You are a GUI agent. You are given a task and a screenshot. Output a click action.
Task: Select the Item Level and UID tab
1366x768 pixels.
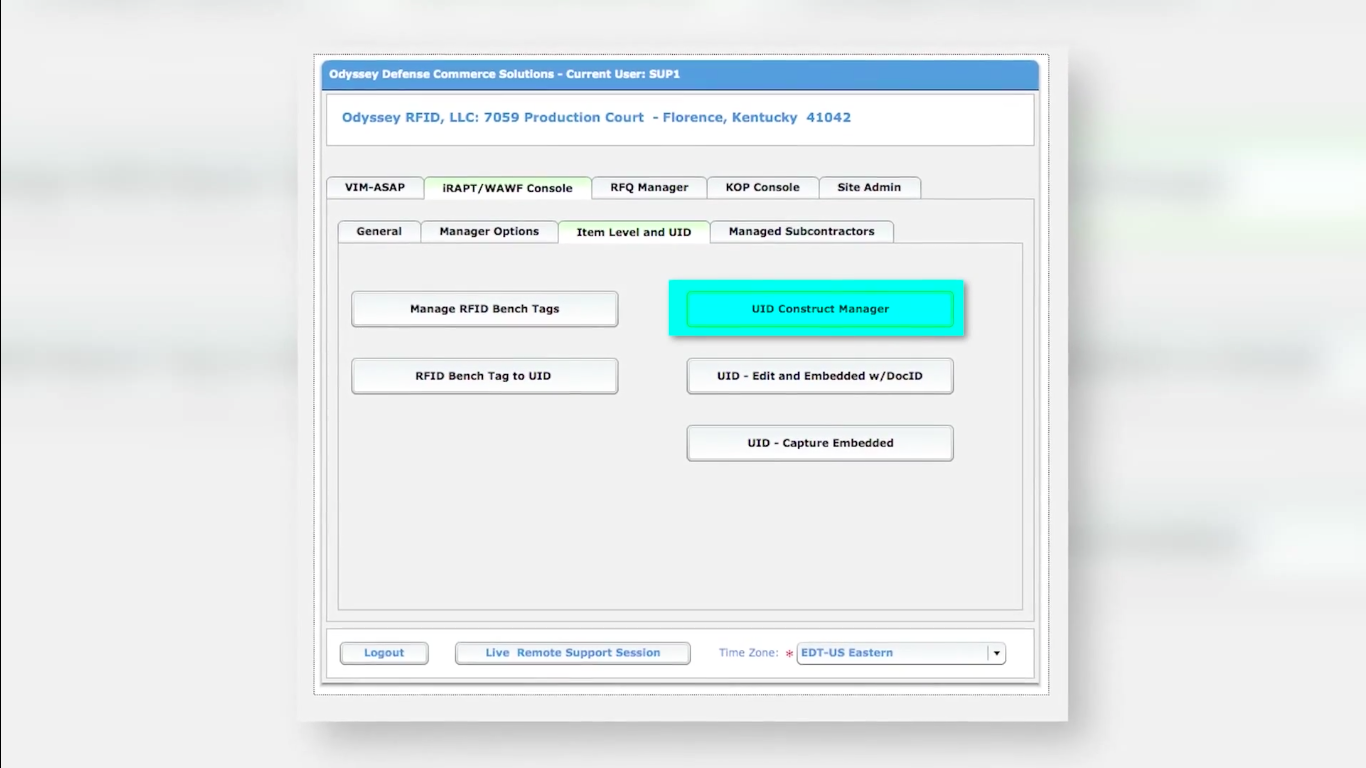pos(633,231)
